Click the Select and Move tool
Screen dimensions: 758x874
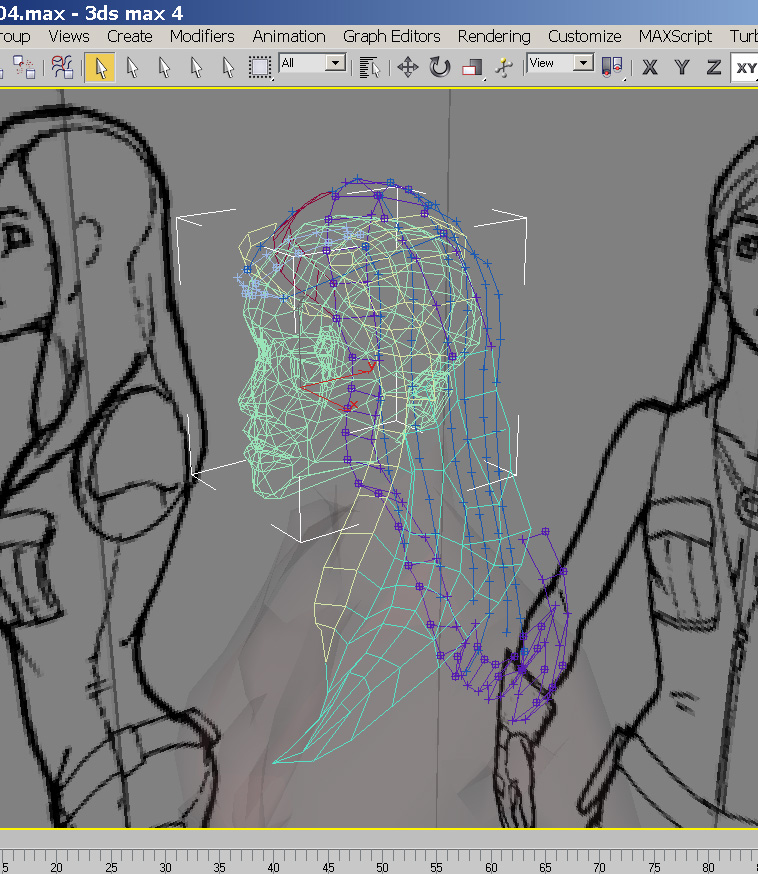click(x=407, y=67)
